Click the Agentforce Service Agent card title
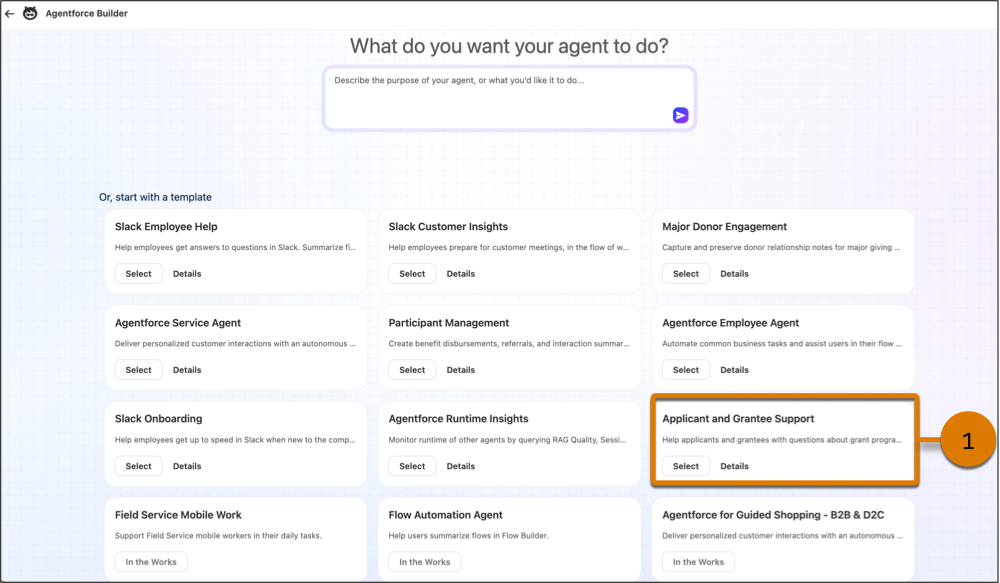Image resolution: width=1000 pixels, height=583 pixels. pyautogui.click(x=178, y=323)
